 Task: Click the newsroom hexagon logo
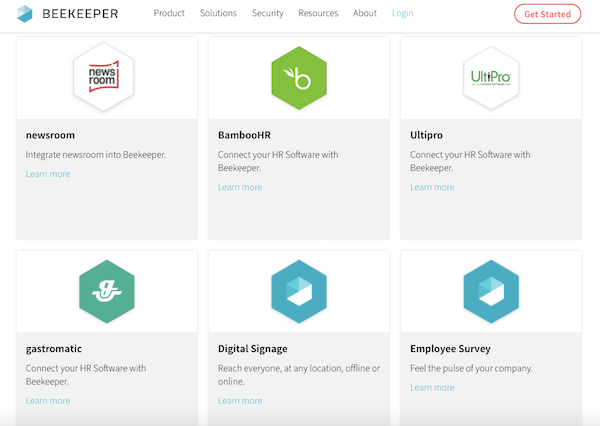pyautogui.click(x=104, y=77)
